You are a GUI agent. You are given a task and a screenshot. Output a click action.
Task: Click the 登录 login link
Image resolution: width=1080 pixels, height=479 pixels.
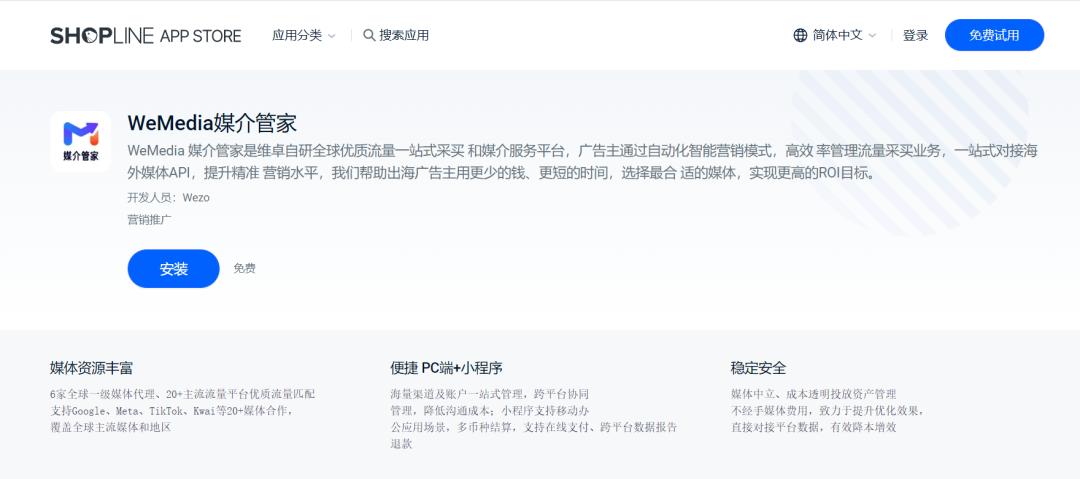click(915, 35)
